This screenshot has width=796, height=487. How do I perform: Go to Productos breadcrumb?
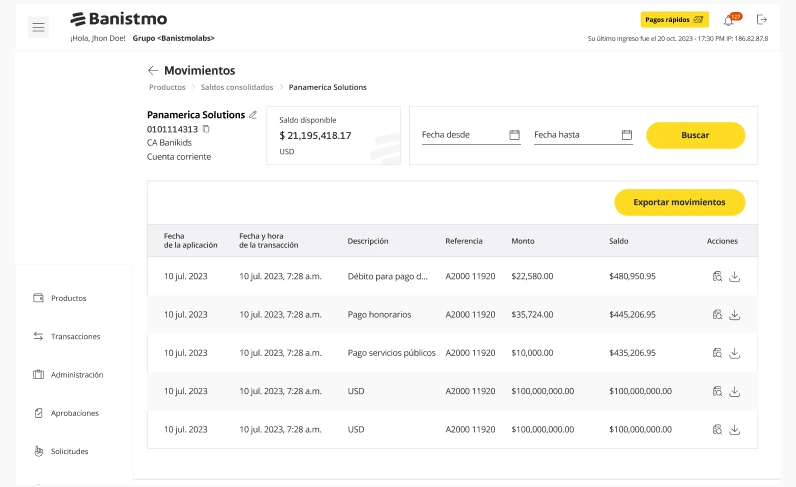(167, 87)
